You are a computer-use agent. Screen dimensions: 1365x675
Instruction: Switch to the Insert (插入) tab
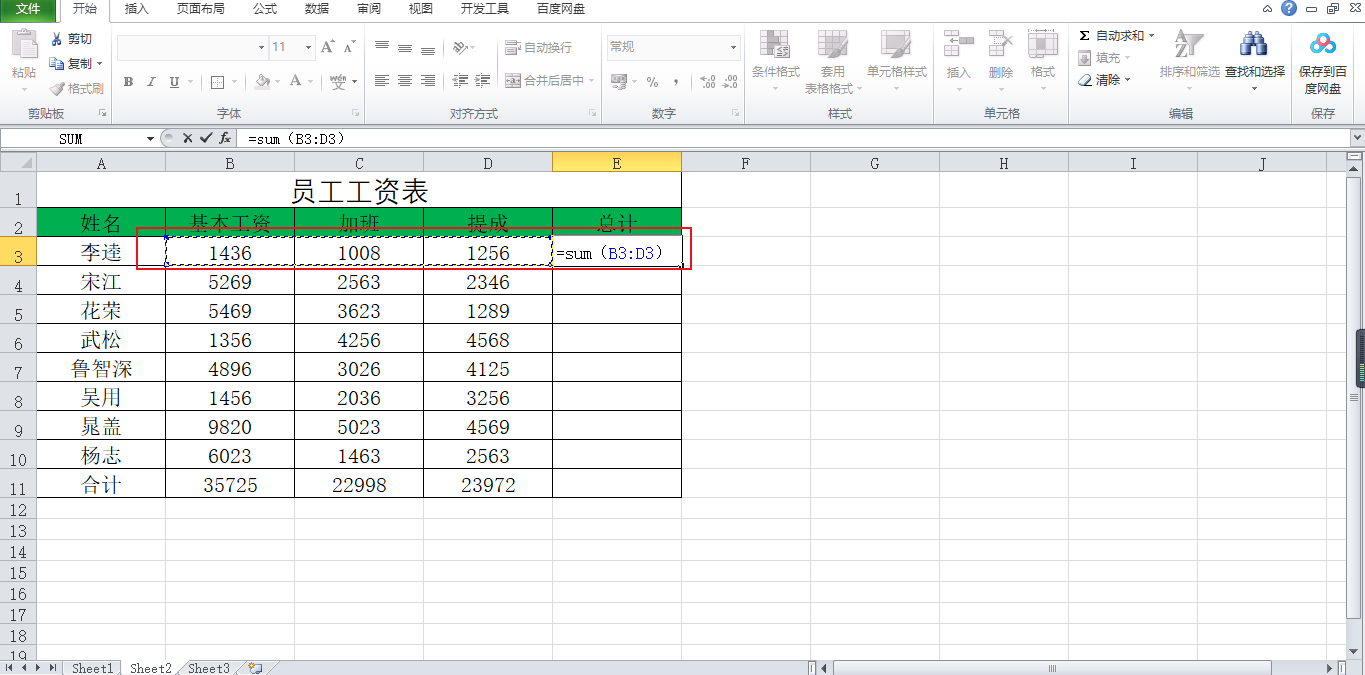click(136, 9)
